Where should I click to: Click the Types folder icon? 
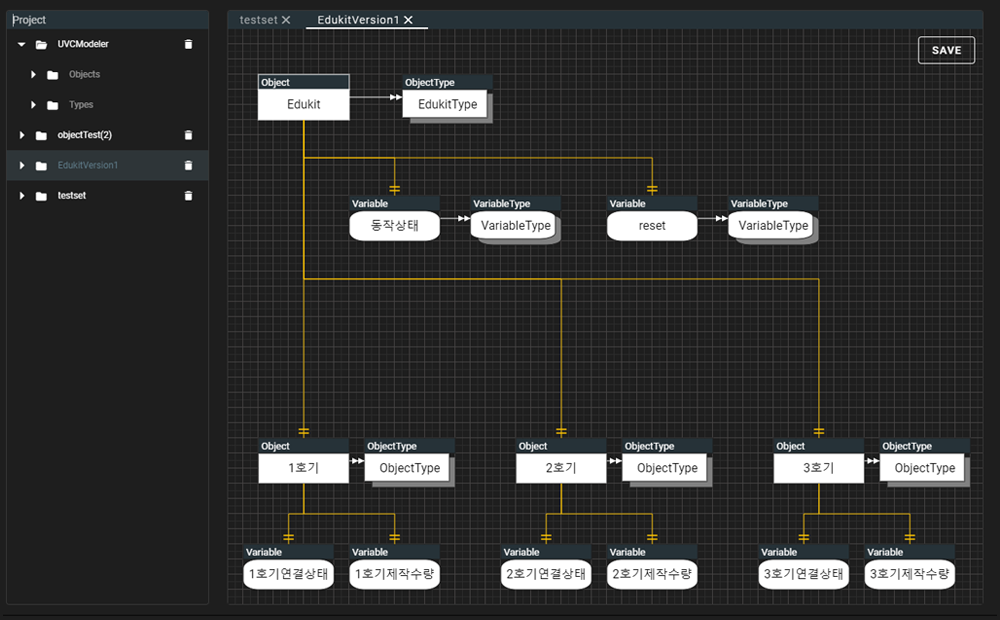[x=53, y=105]
